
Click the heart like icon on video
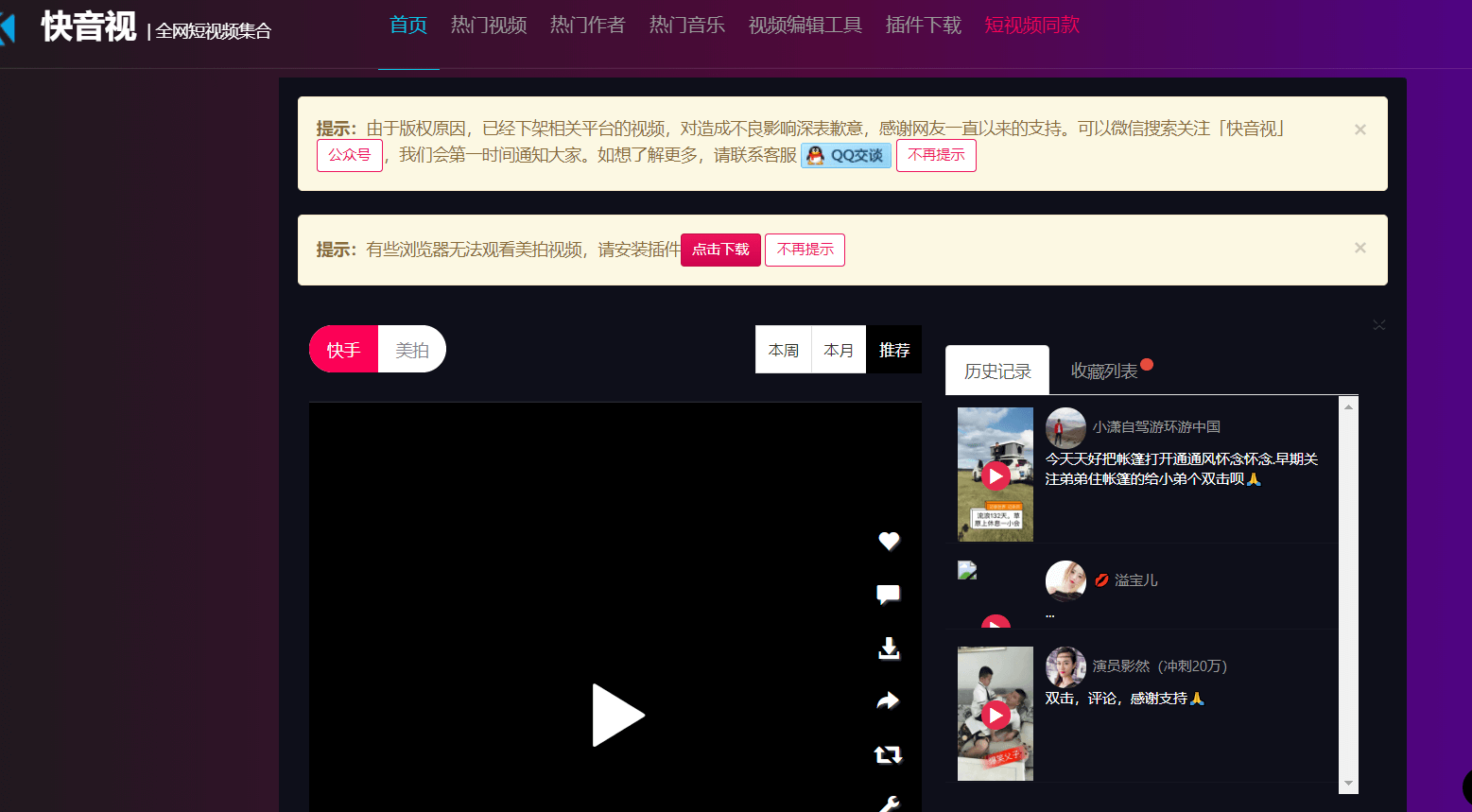coord(889,541)
